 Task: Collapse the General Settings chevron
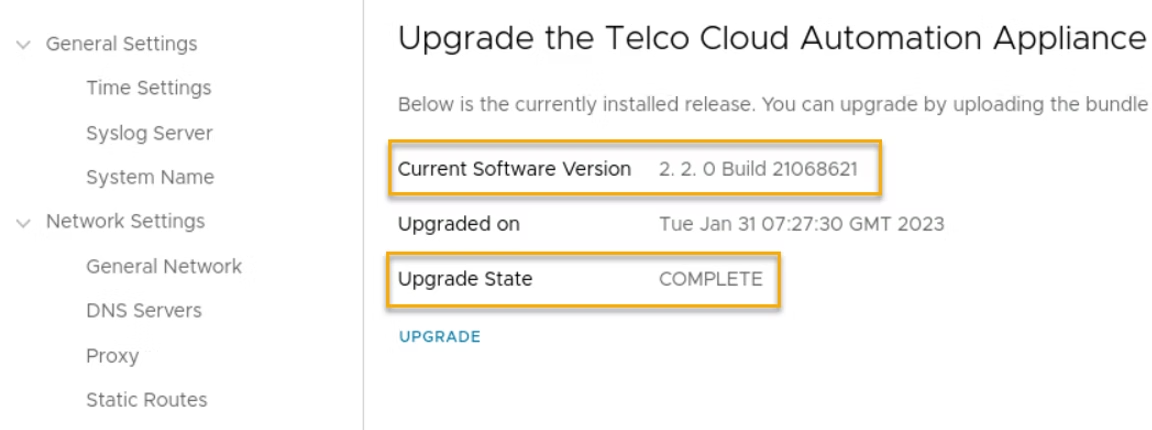point(23,44)
